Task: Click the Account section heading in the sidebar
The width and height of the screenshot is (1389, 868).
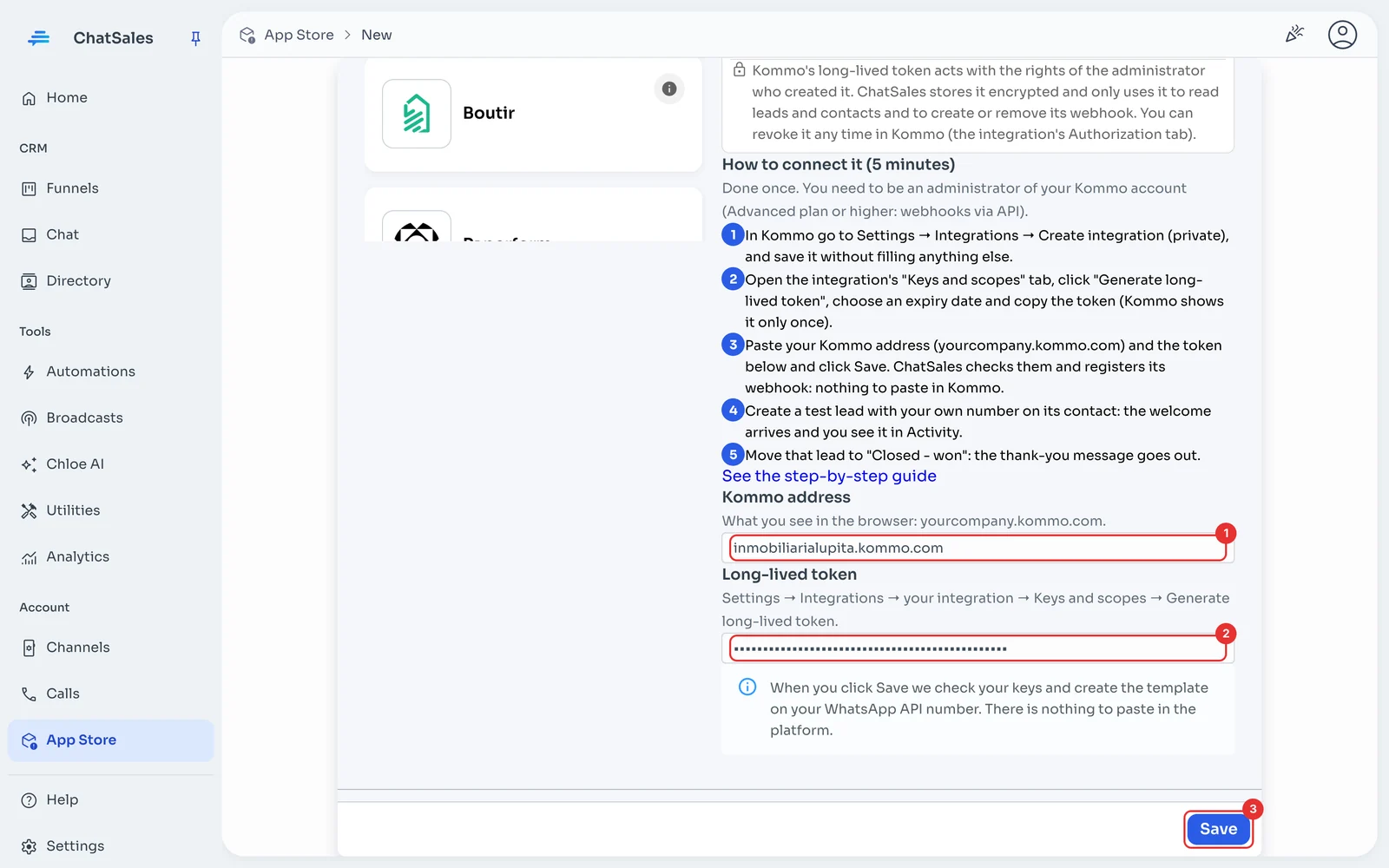Action: 44,608
